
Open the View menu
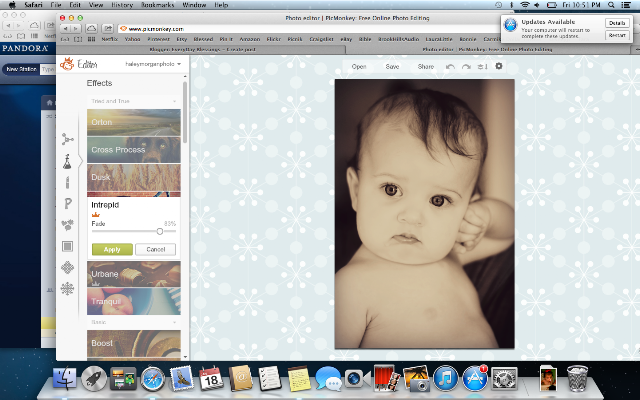tap(96, 5)
